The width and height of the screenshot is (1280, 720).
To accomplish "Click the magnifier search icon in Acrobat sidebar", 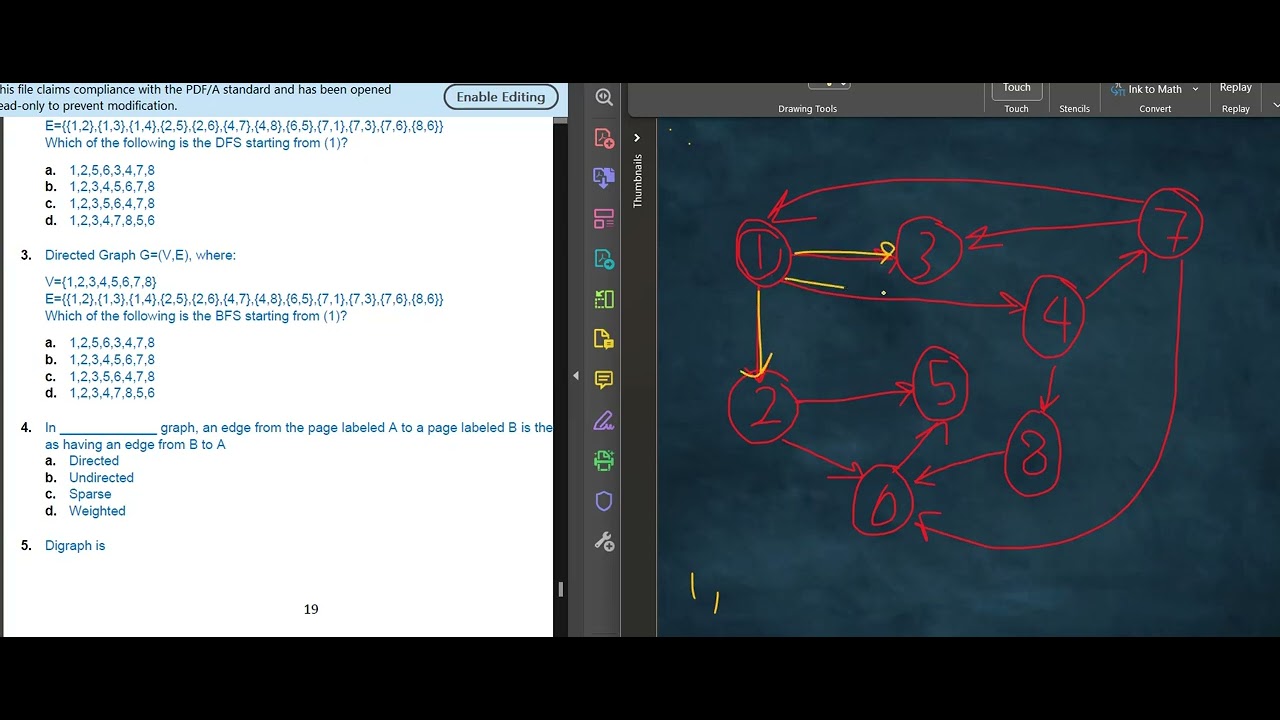I will (x=604, y=97).
